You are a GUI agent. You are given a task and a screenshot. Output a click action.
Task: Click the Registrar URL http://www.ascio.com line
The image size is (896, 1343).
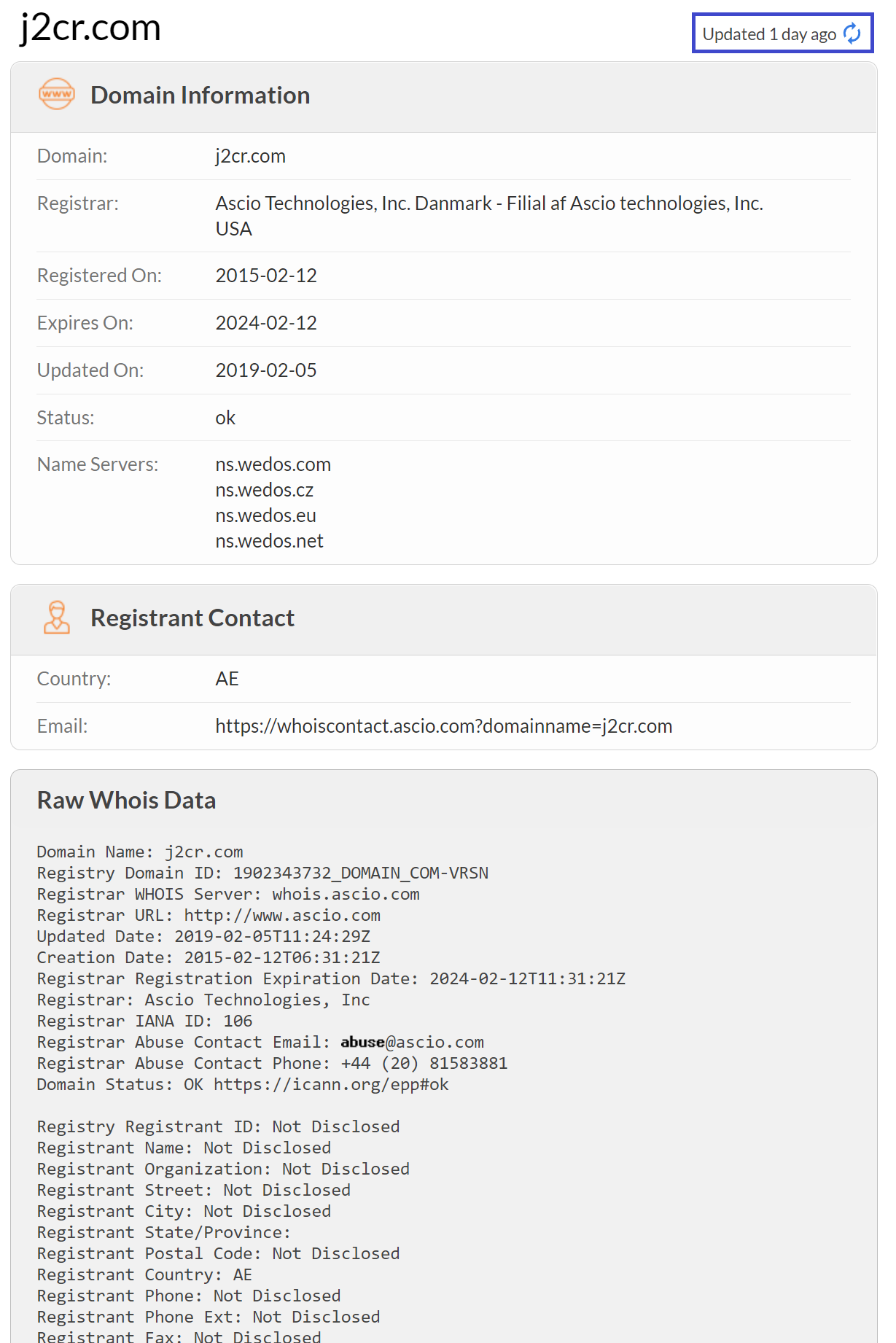(x=209, y=915)
